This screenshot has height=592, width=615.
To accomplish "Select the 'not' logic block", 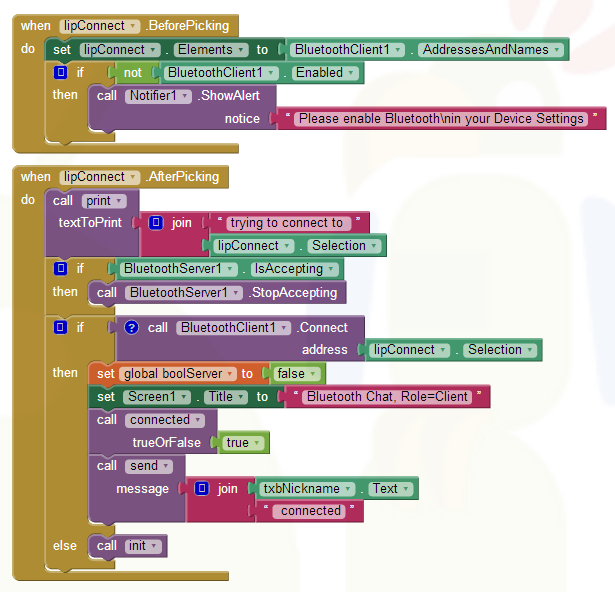I will pyautogui.click(x=132, y=73).
